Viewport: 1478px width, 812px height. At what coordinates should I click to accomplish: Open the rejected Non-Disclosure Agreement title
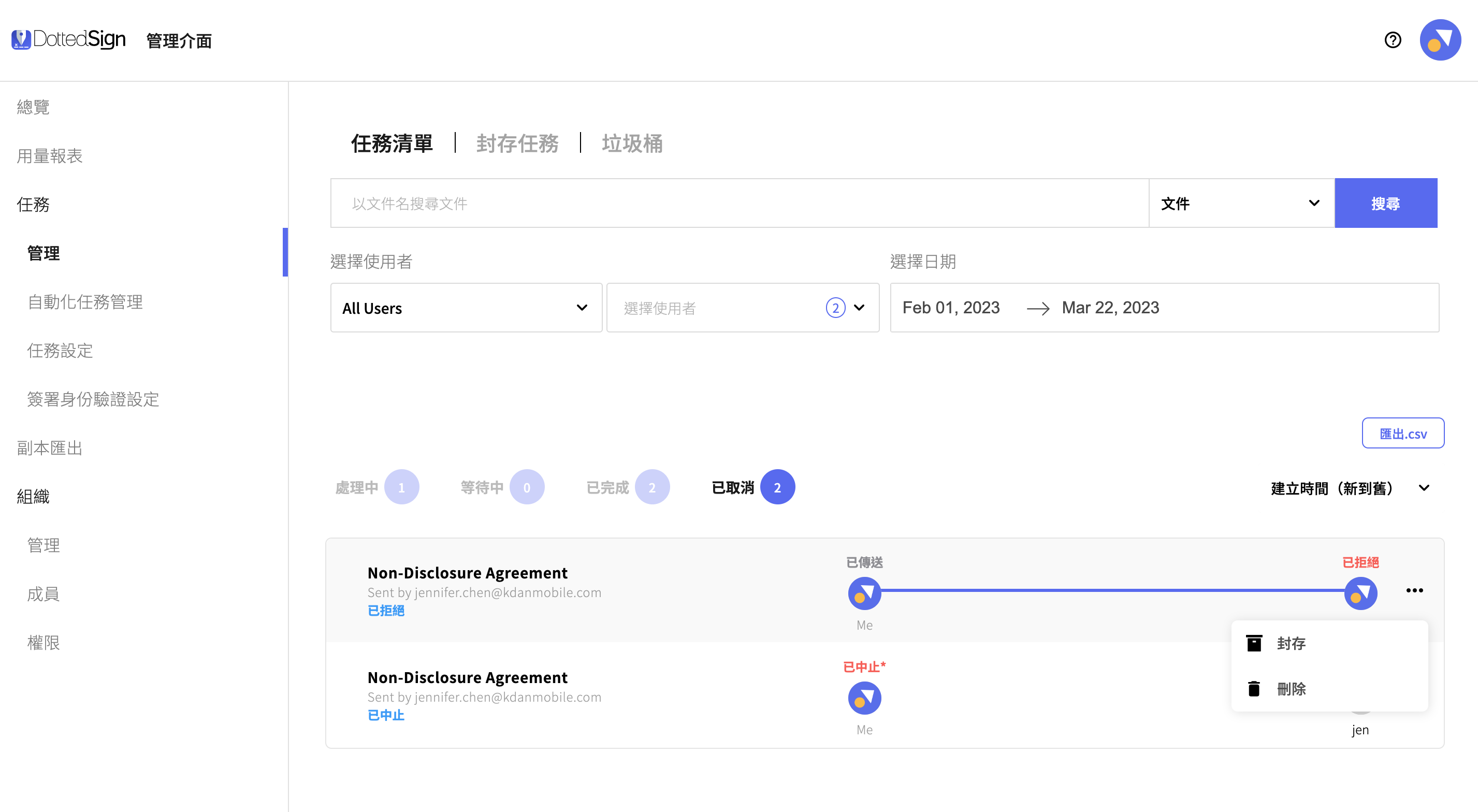pyautogui.click(x=468, y=573)
